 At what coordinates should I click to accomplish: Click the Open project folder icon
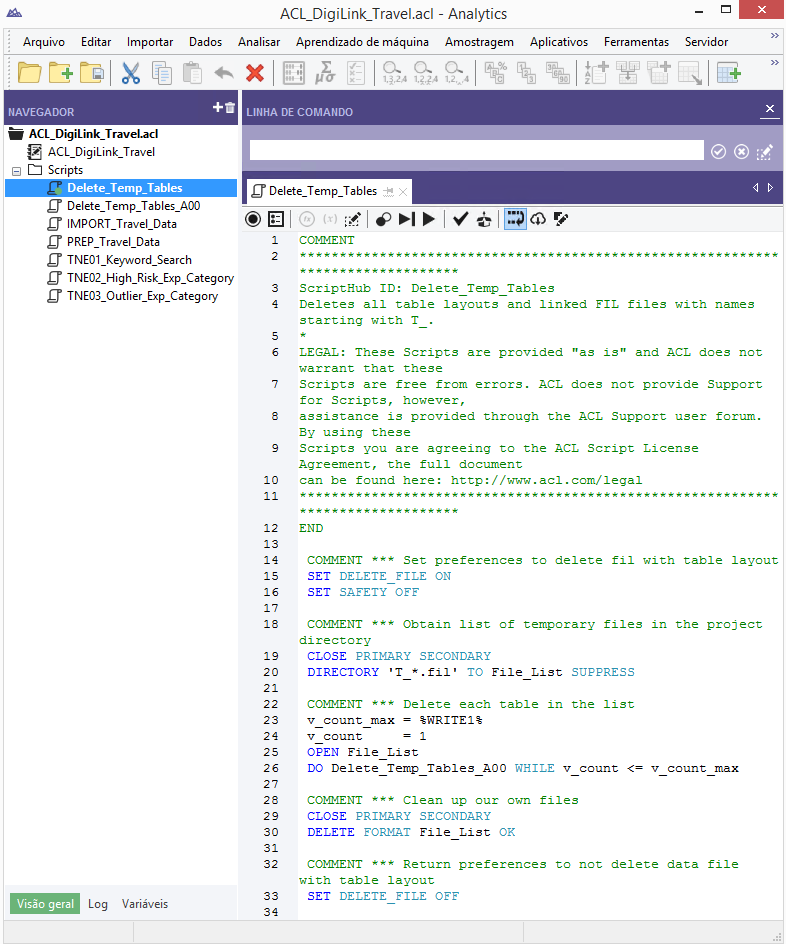(30, 72)
